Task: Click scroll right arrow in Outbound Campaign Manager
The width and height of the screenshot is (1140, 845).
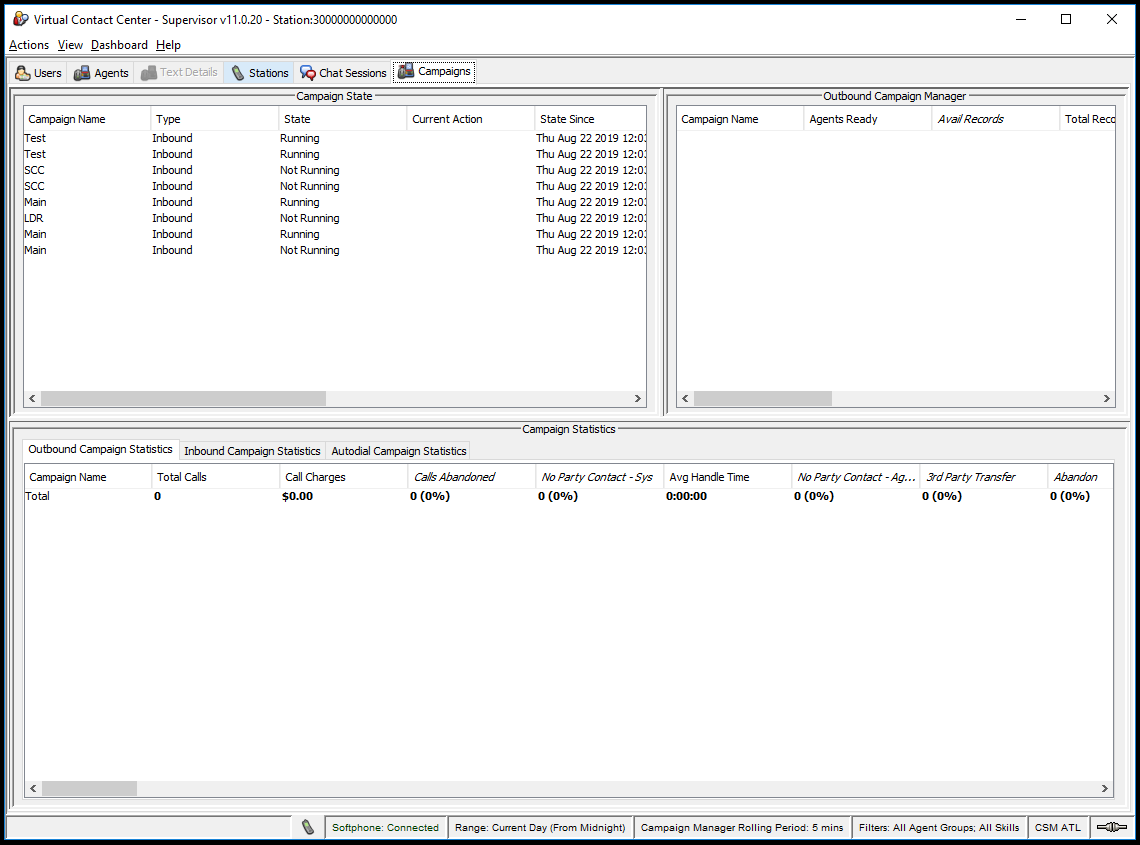Action: [1107, 399]
